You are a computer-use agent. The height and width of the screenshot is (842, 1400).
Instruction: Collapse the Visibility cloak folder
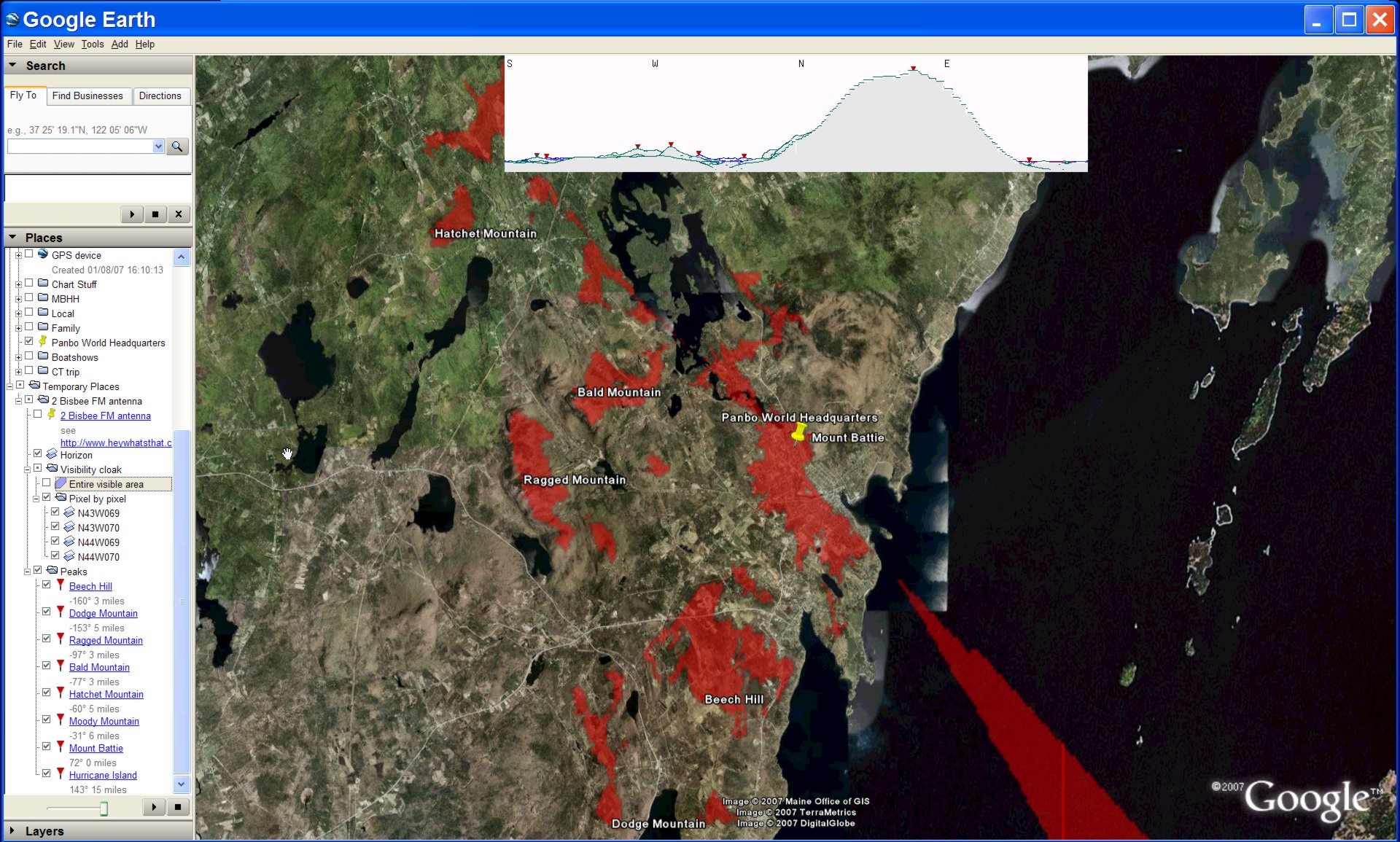pos(27,469)
